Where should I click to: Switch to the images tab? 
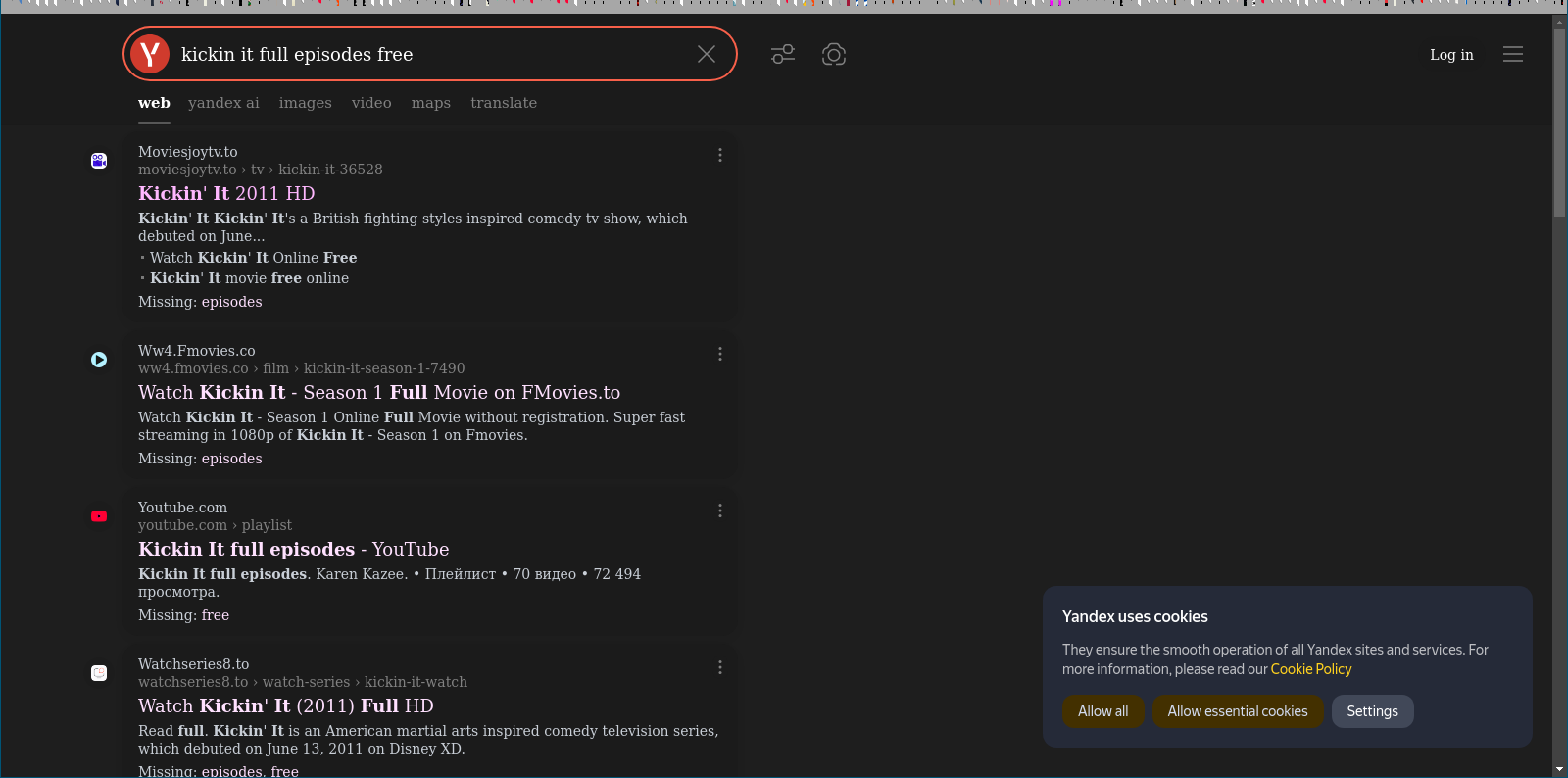(x=306, y=103)
